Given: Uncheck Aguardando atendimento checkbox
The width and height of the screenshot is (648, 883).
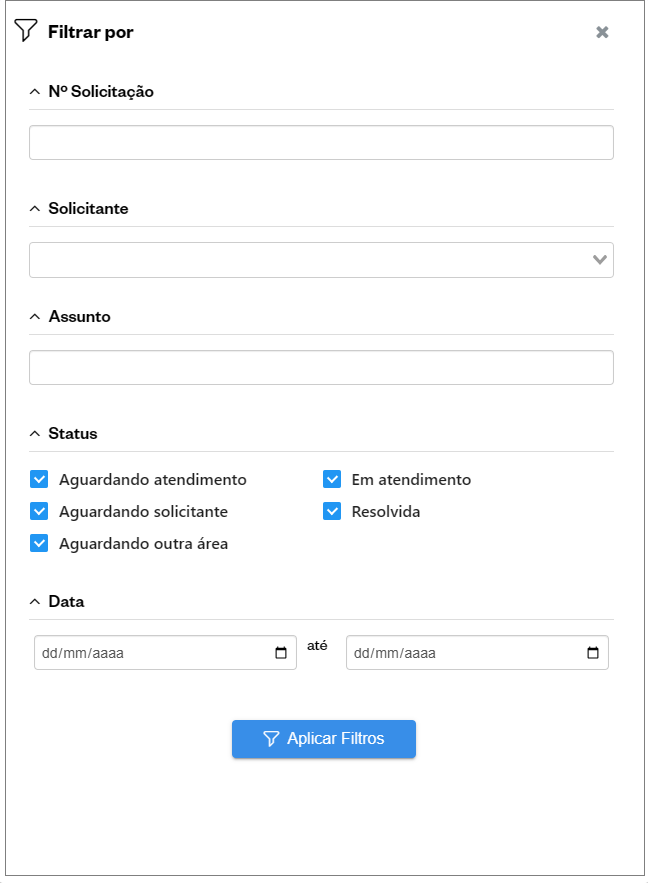Looking at the screenshot, I should 39,479.
